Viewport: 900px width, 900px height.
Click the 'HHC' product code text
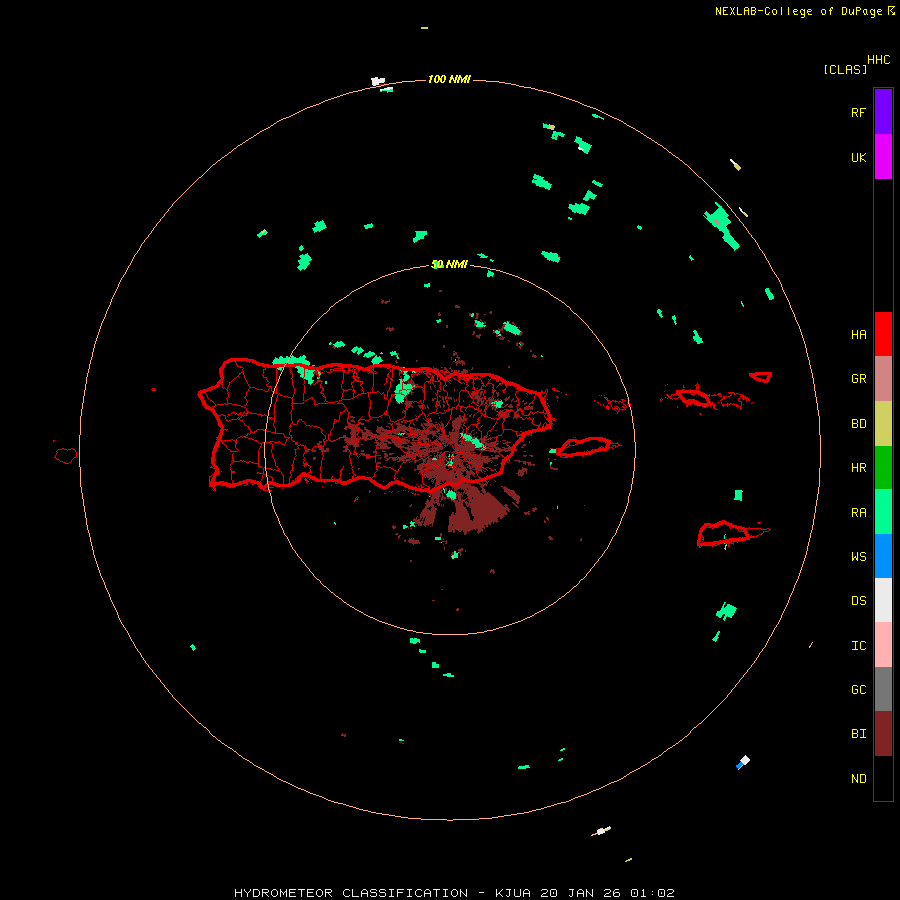tap(878, 60)
